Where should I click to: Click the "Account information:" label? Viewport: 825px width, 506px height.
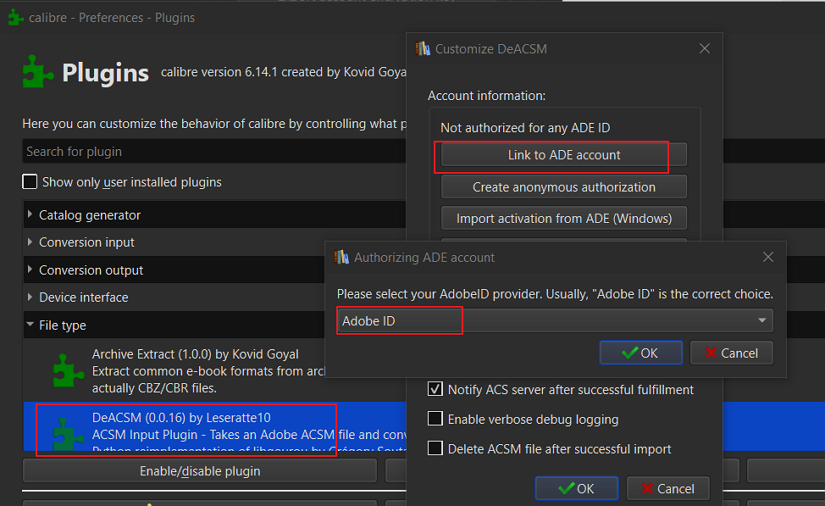(x=487, y=96)
